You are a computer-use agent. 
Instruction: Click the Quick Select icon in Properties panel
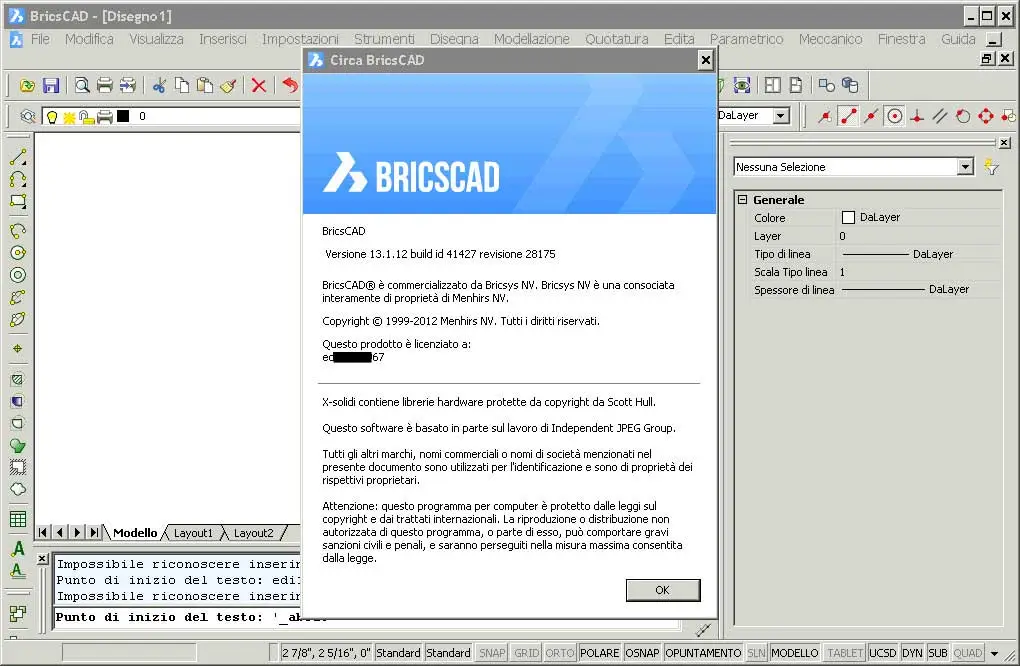[991, 167]
